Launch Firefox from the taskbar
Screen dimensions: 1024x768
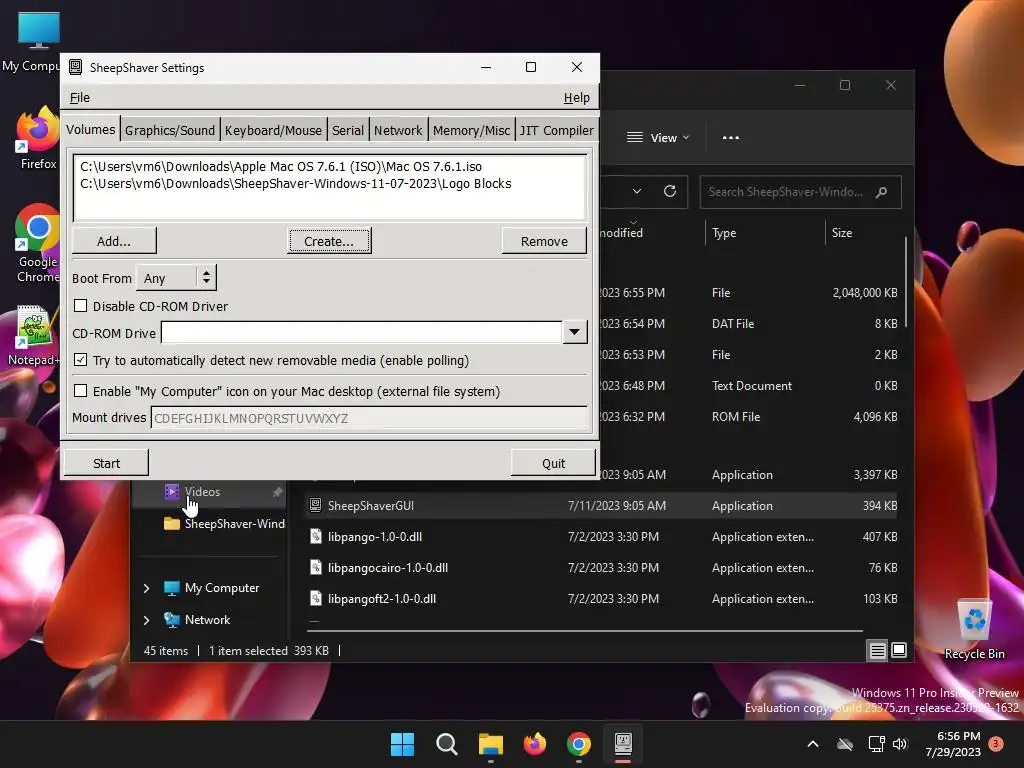[x=535, y=744]
